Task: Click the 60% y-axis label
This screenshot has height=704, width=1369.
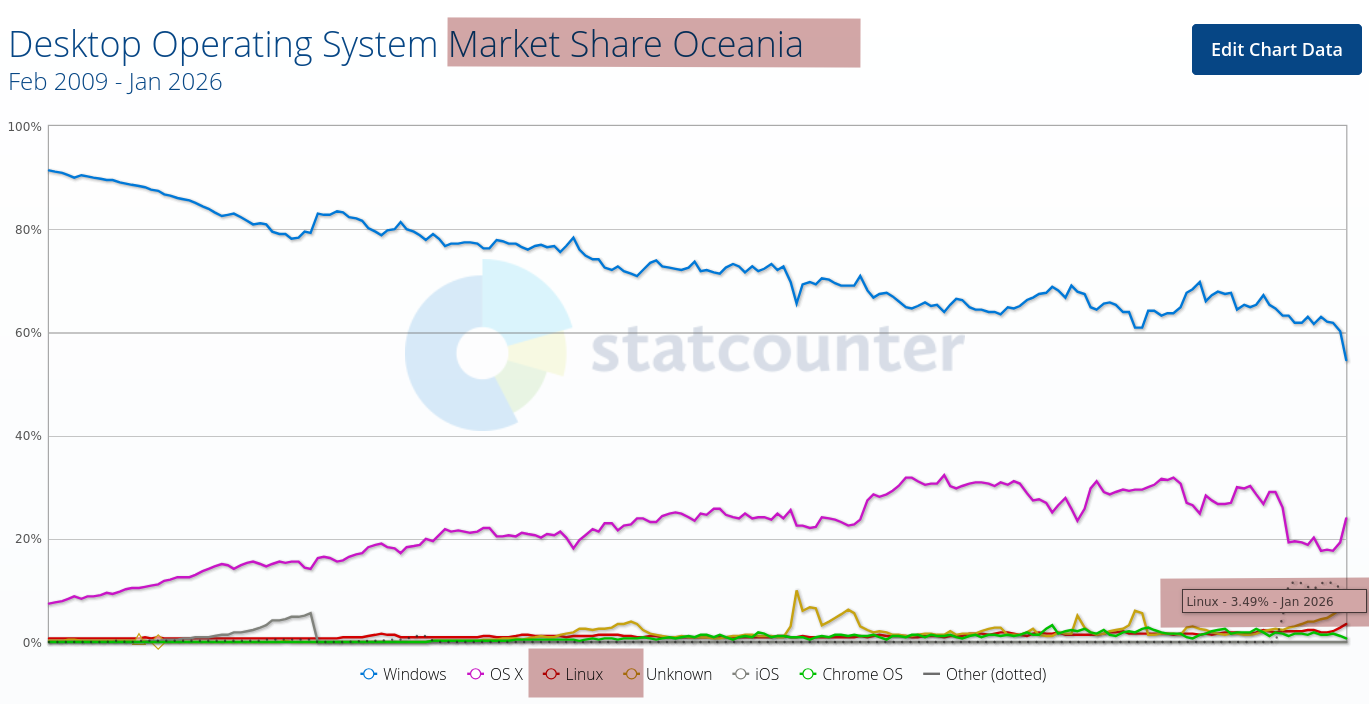Action: click(x=25, y=333)
